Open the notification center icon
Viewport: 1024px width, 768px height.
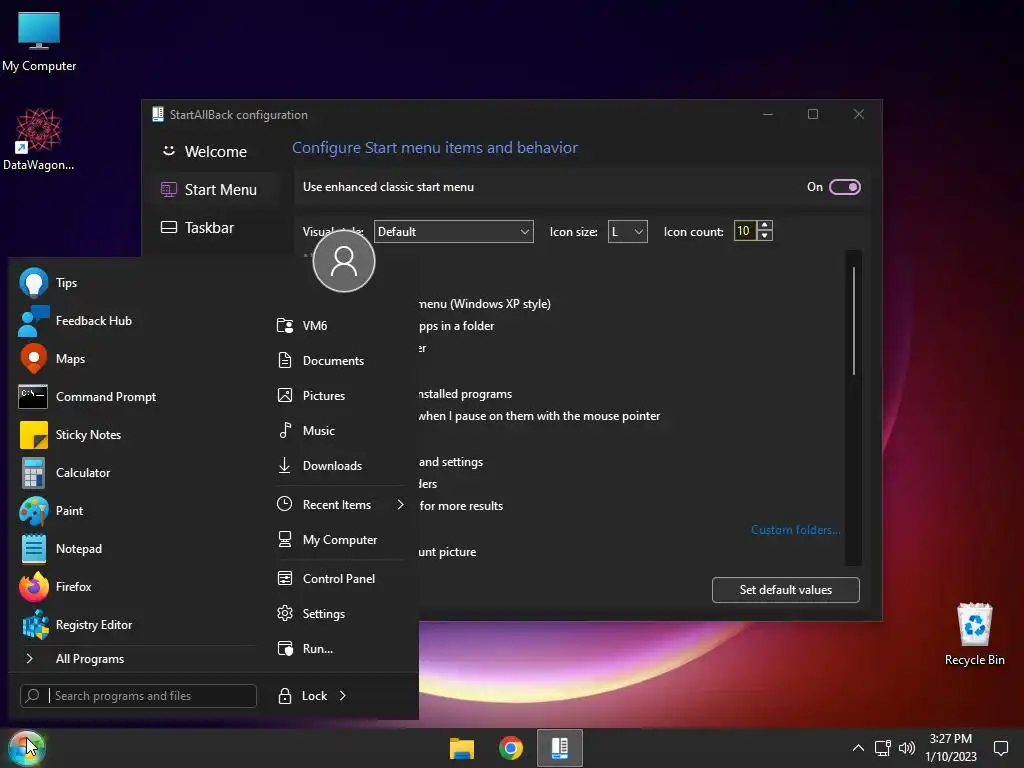pos(1000,748)
